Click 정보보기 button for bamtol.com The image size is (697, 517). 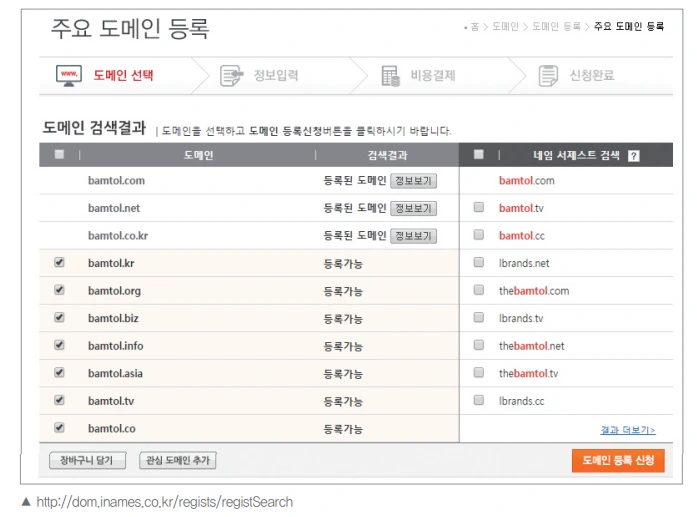pyautogui.click(x=413, y=181)
